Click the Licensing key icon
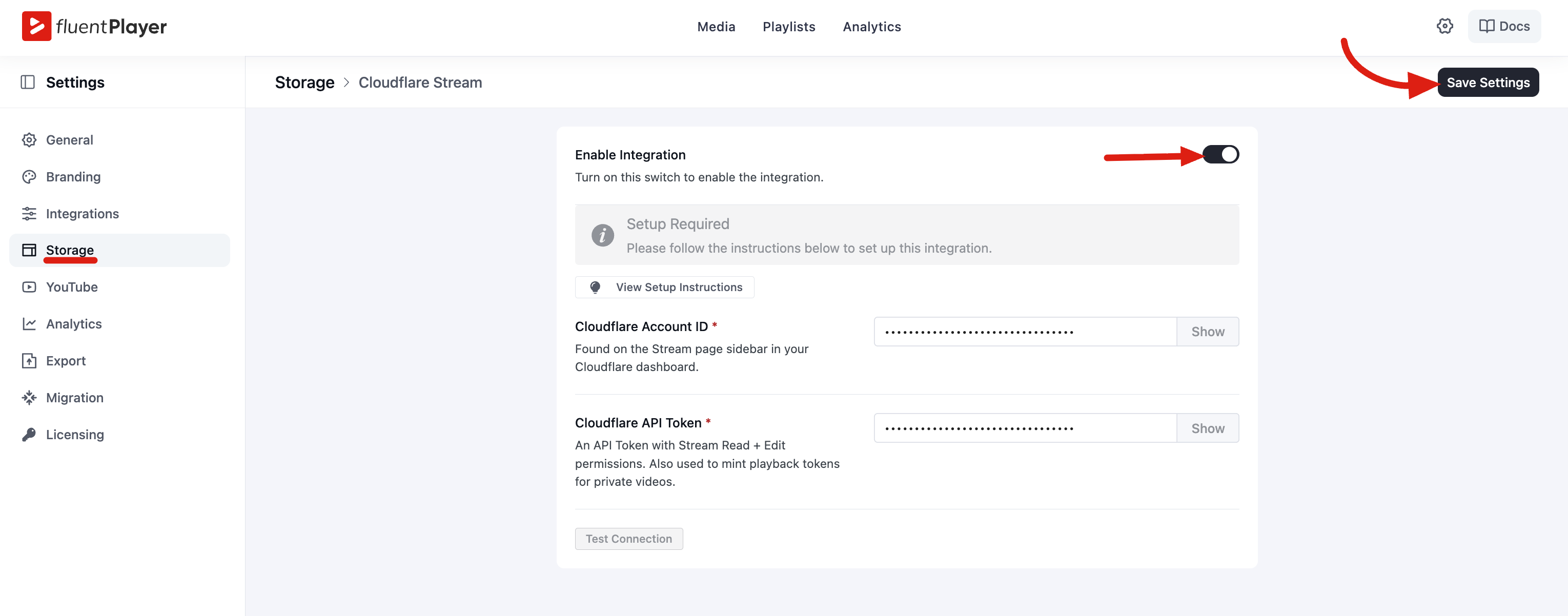This screenshot has width=1568, height=616. pyautogui.click(x=29, y=435)
